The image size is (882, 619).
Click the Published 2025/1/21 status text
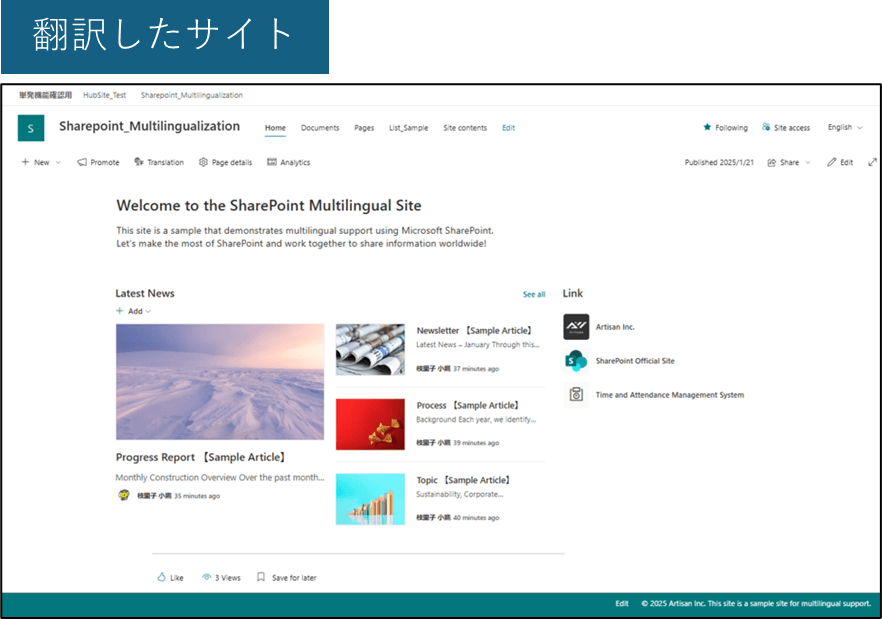(x=719, y=162)
